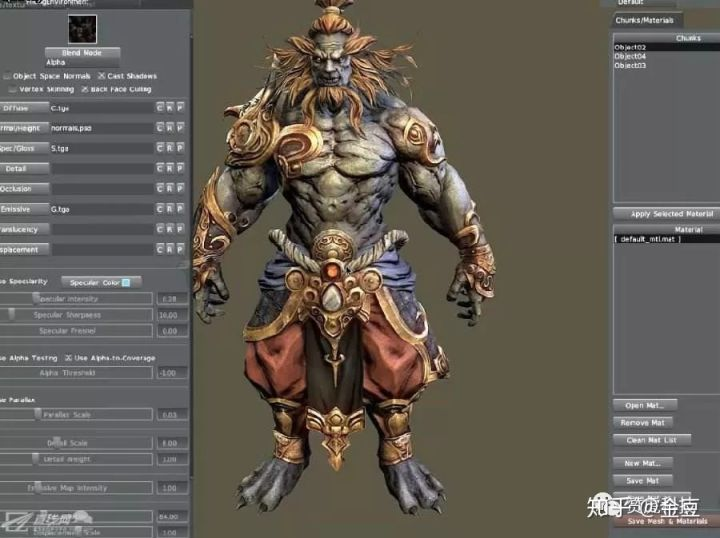Screen dimensions: 720x538
Task: Click the C button in the Diffuse row
Action: tap(160, 108)
